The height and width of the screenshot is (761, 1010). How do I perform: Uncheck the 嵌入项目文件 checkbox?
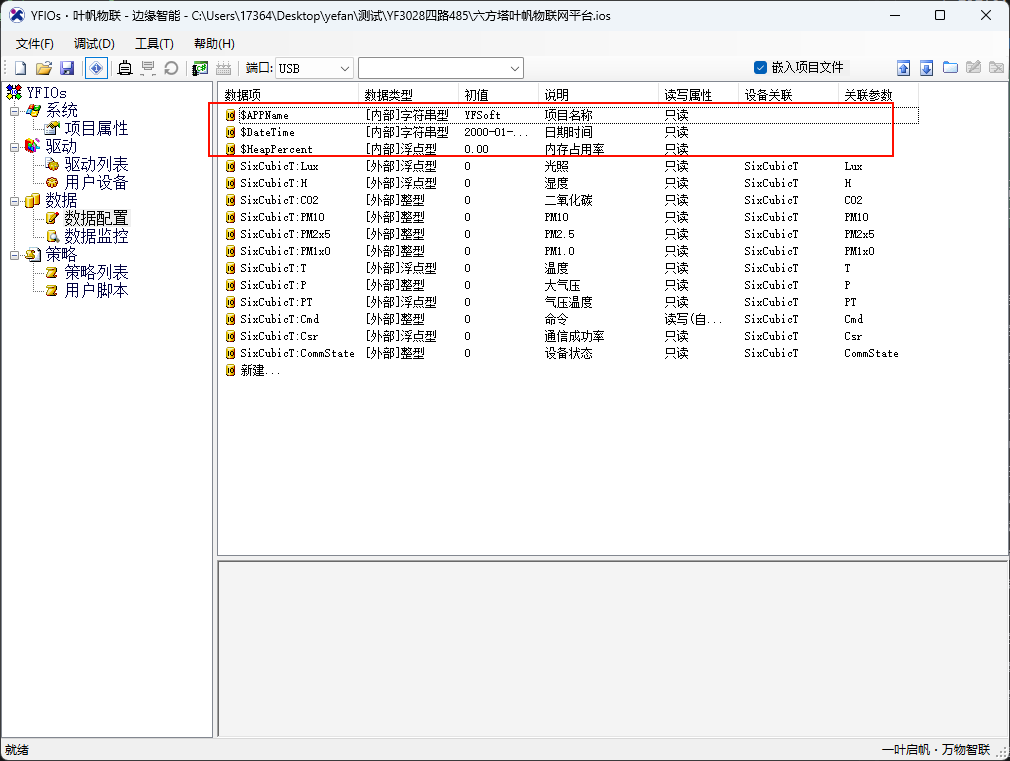[x=760, y=68]
